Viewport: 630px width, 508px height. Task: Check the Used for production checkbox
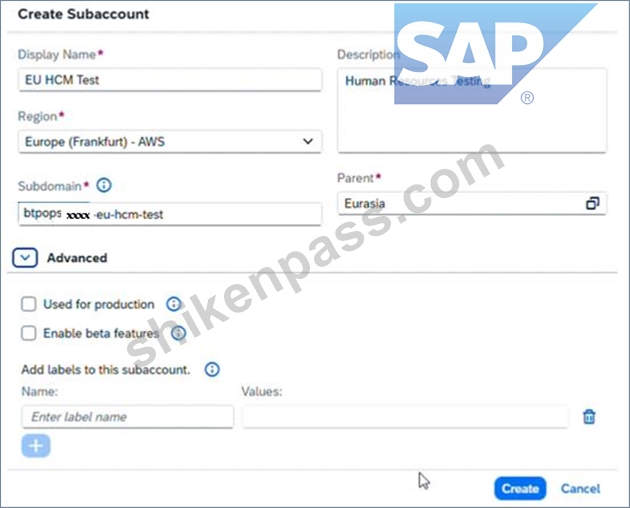pos(29,304)
